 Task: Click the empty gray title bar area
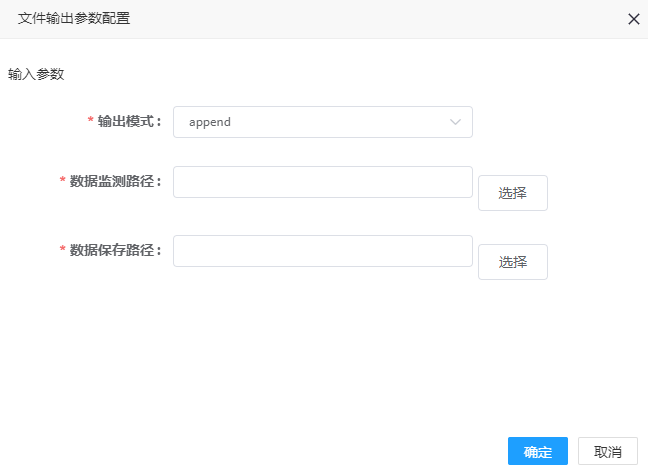tap(372, 19)
